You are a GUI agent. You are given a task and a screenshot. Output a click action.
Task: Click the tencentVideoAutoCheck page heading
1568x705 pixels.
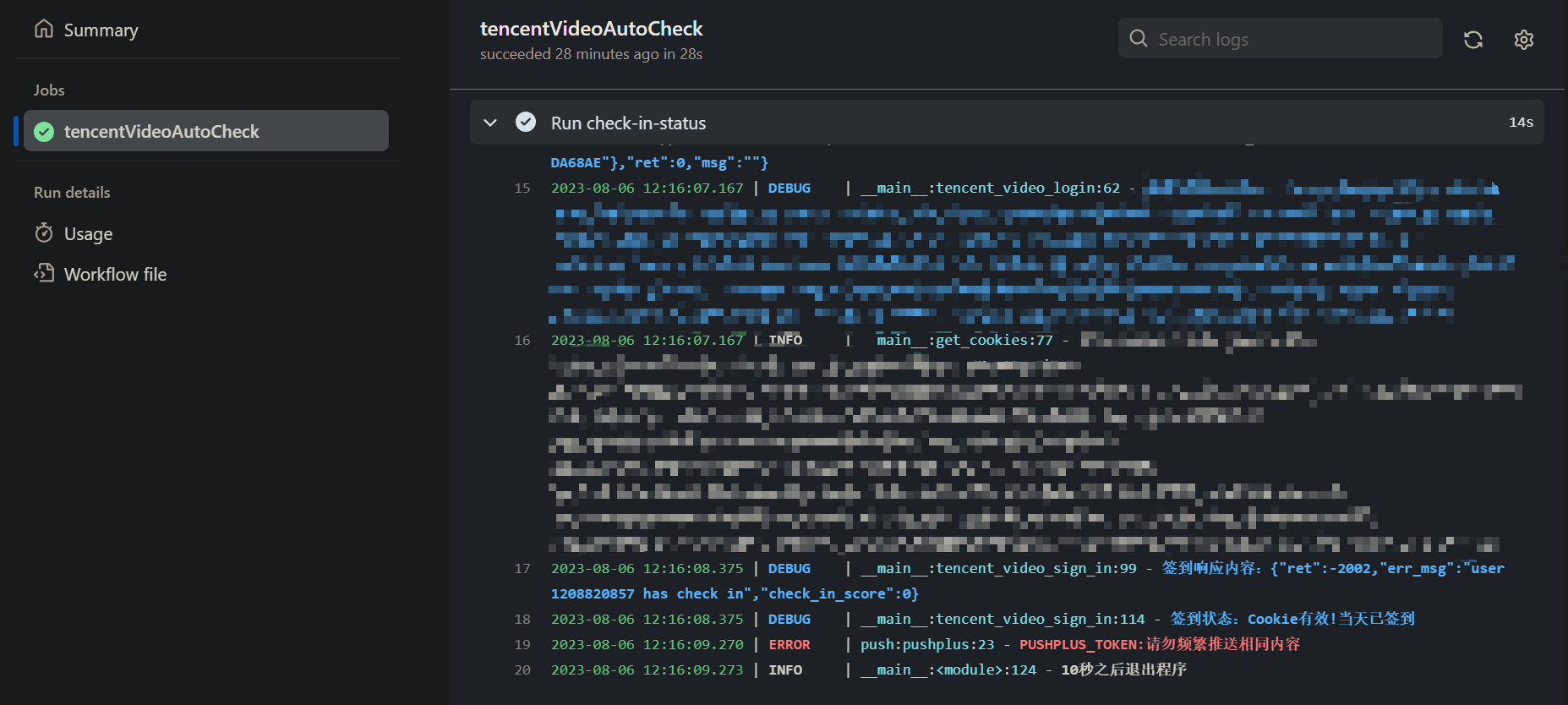[x=592, y=29]
